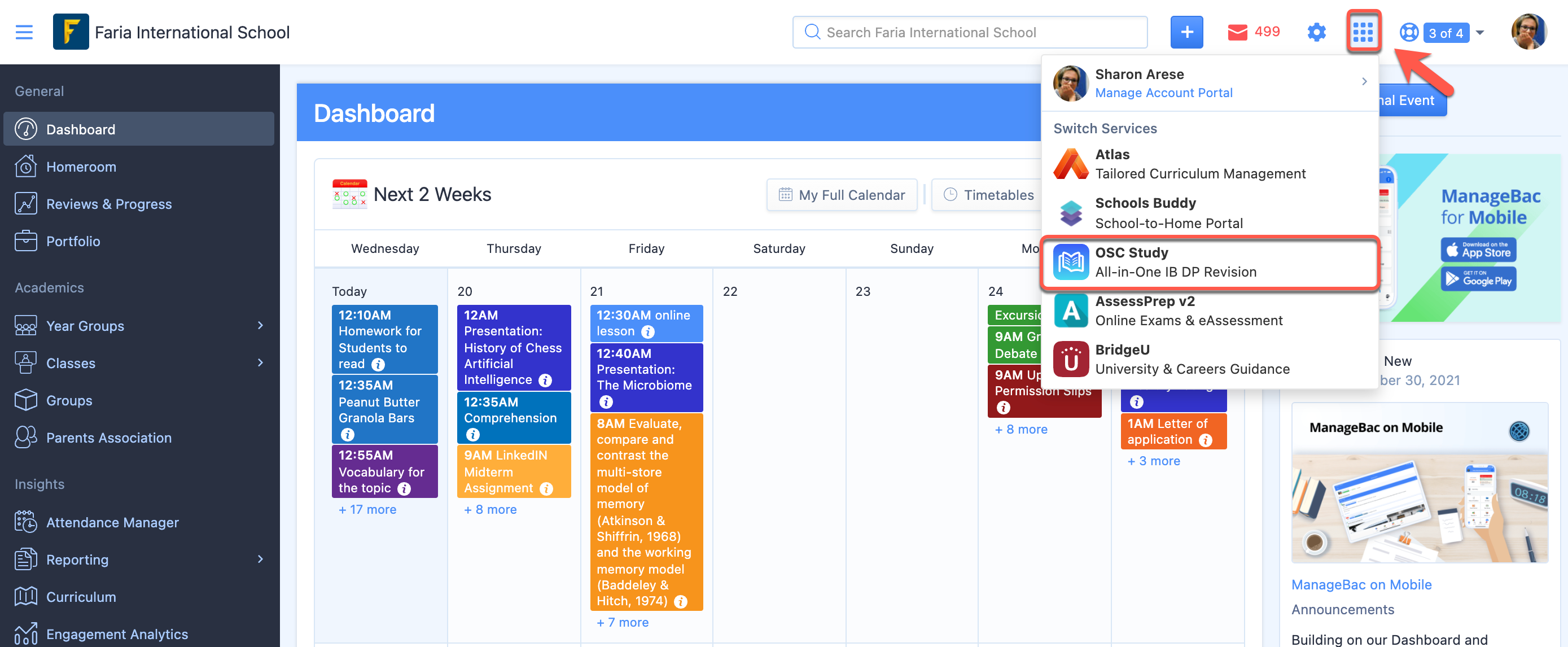Click the blue plus add button
This screenshot has height=647, width=1568.
click(x=1186, y=32)
